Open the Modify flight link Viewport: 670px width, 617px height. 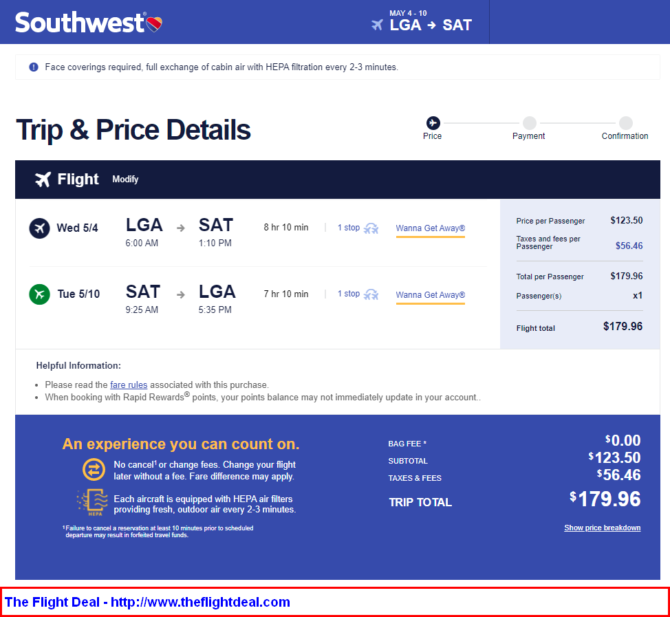(125, 179)
